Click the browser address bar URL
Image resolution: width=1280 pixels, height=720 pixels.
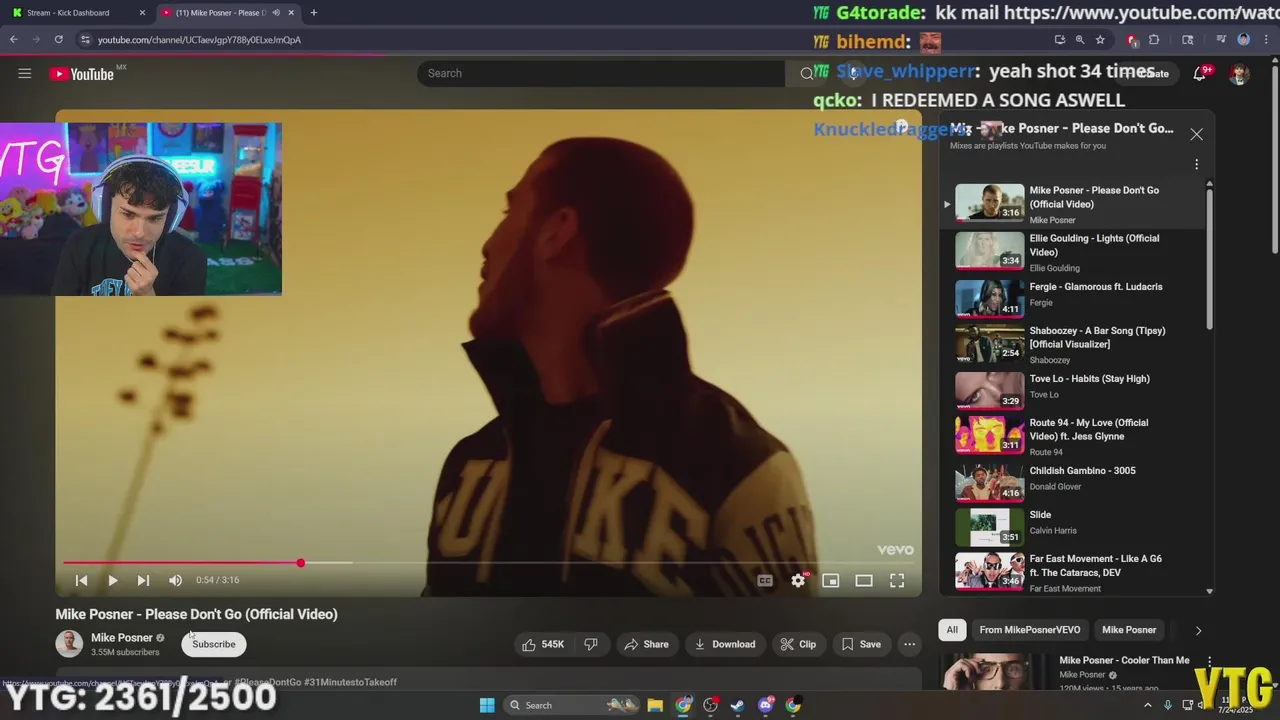coord(199,40)
